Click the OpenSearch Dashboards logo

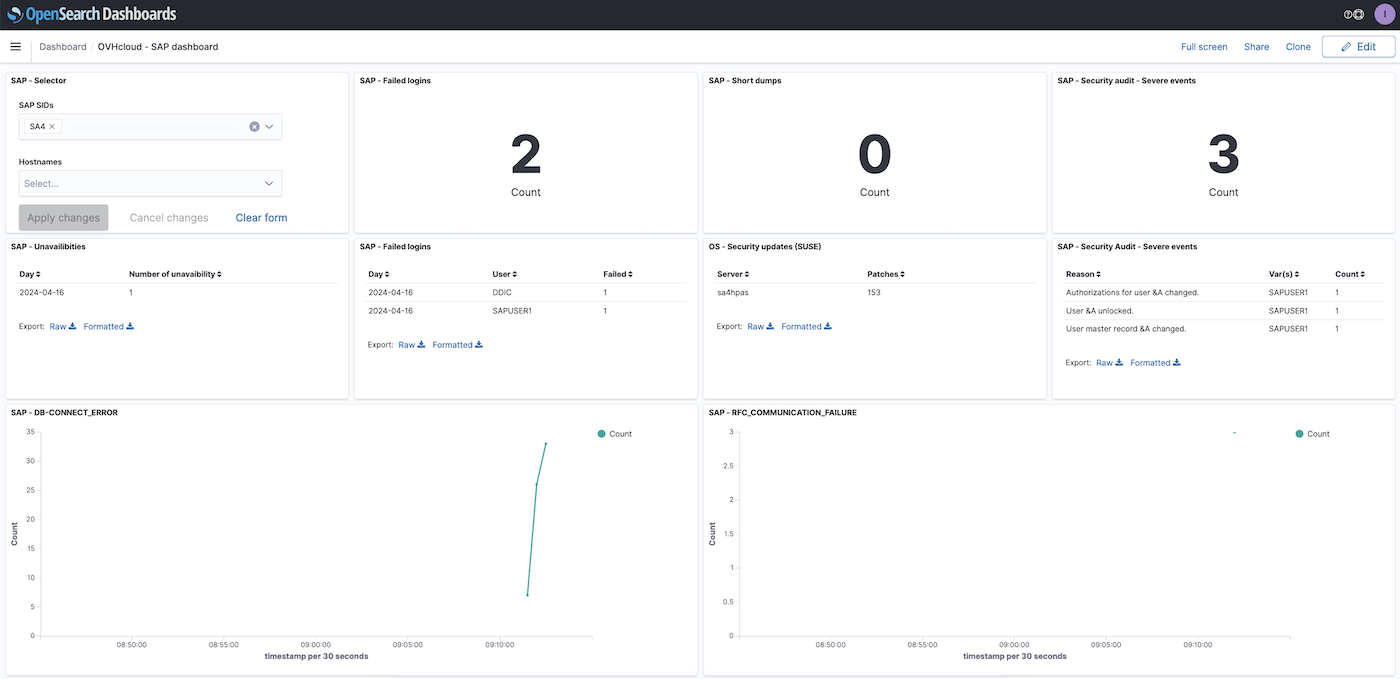coord(92,14)
